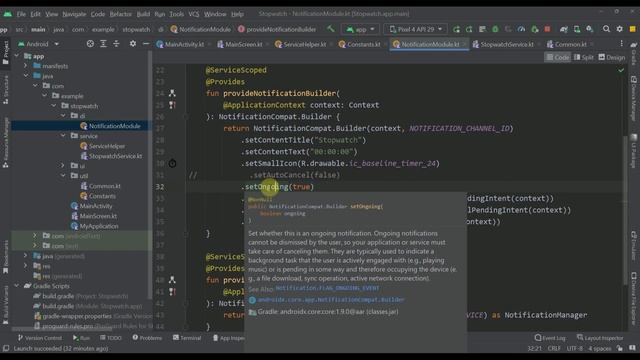The width and height of the screenshot is (640, 360).
Task: Open the File menu
Action: (21, 14)
